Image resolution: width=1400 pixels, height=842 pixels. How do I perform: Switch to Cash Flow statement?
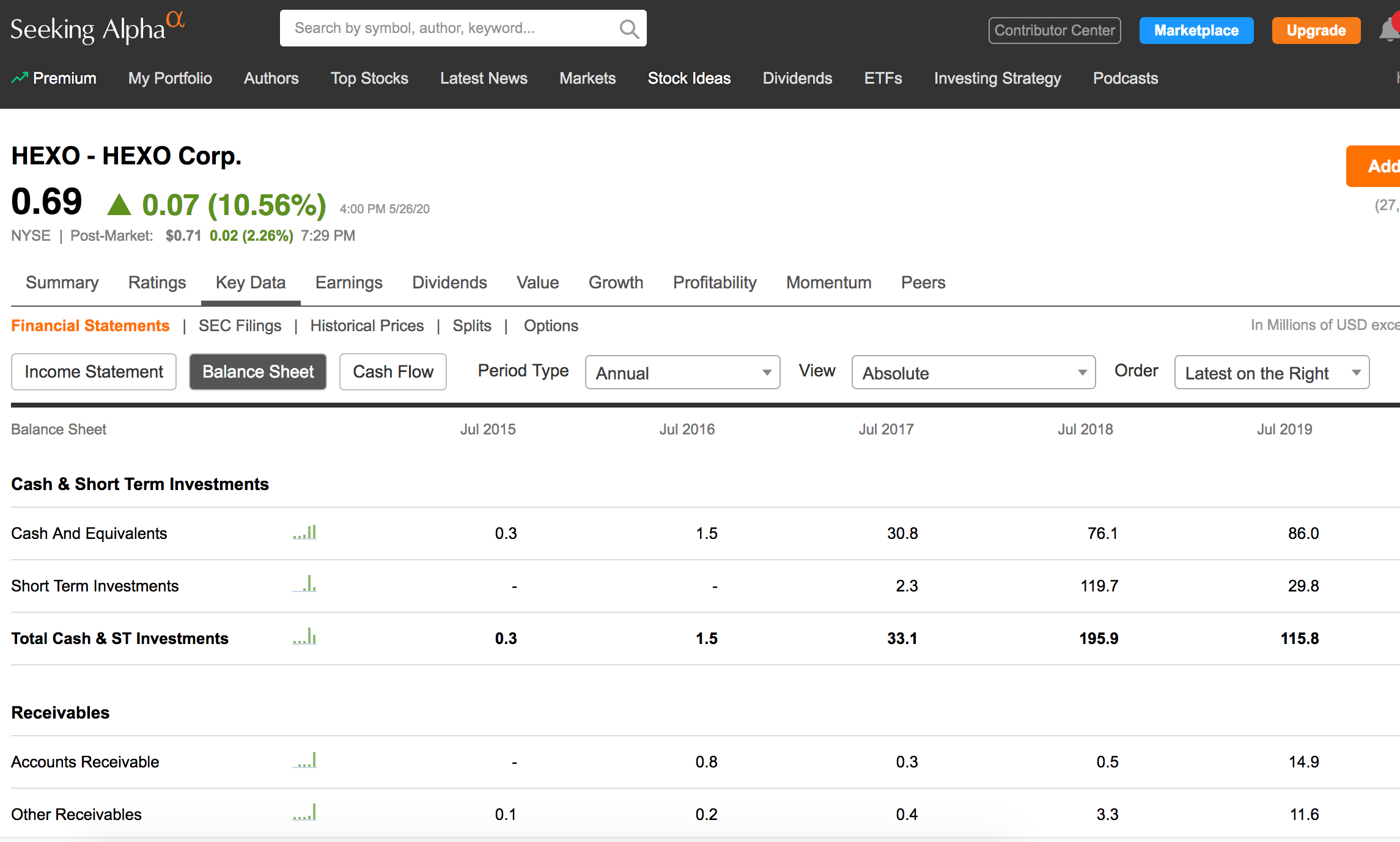point(392,372)
